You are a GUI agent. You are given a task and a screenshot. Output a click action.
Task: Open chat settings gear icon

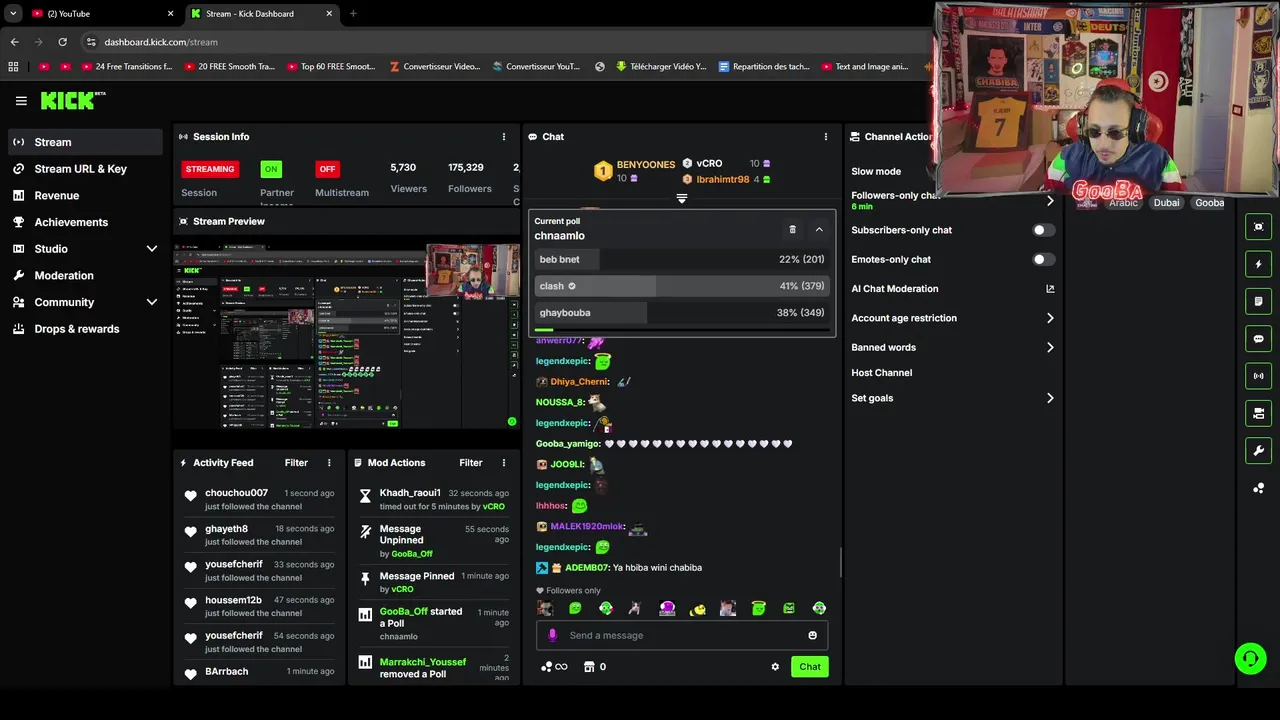pyautogui.click(x=775, y=667)
